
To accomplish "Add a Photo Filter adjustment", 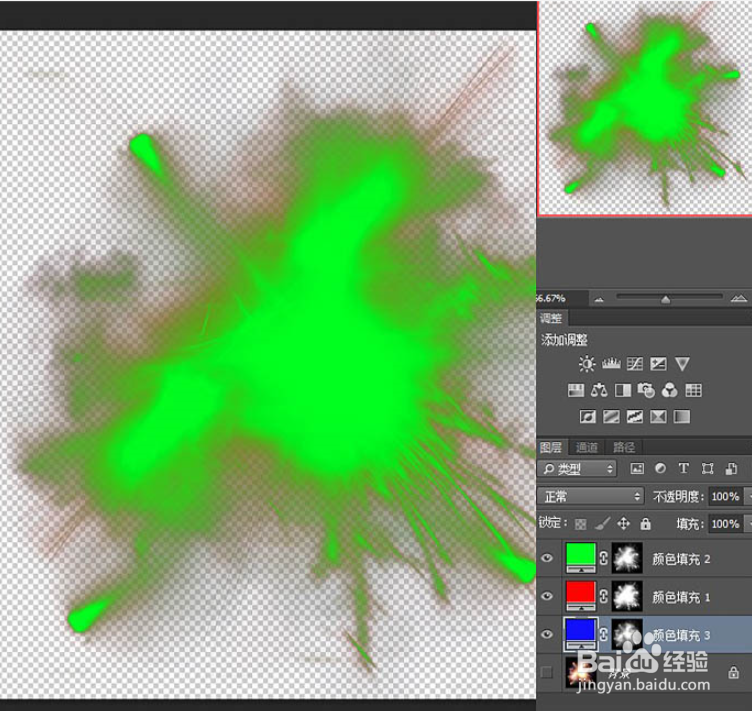I will pos(646,390).
